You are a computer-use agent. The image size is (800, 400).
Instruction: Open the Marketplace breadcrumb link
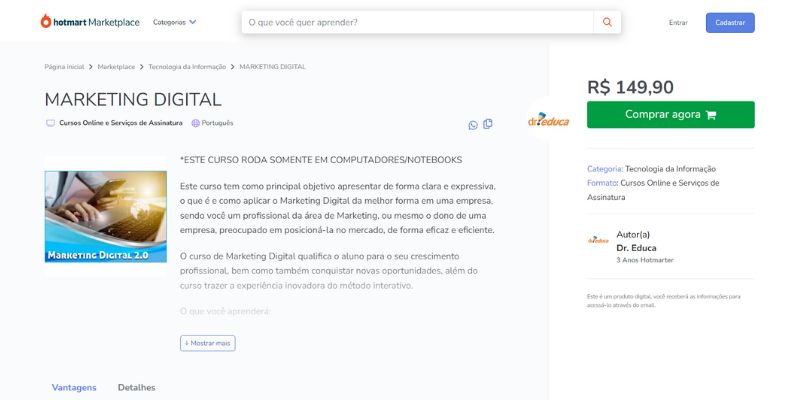pos(116,67)
